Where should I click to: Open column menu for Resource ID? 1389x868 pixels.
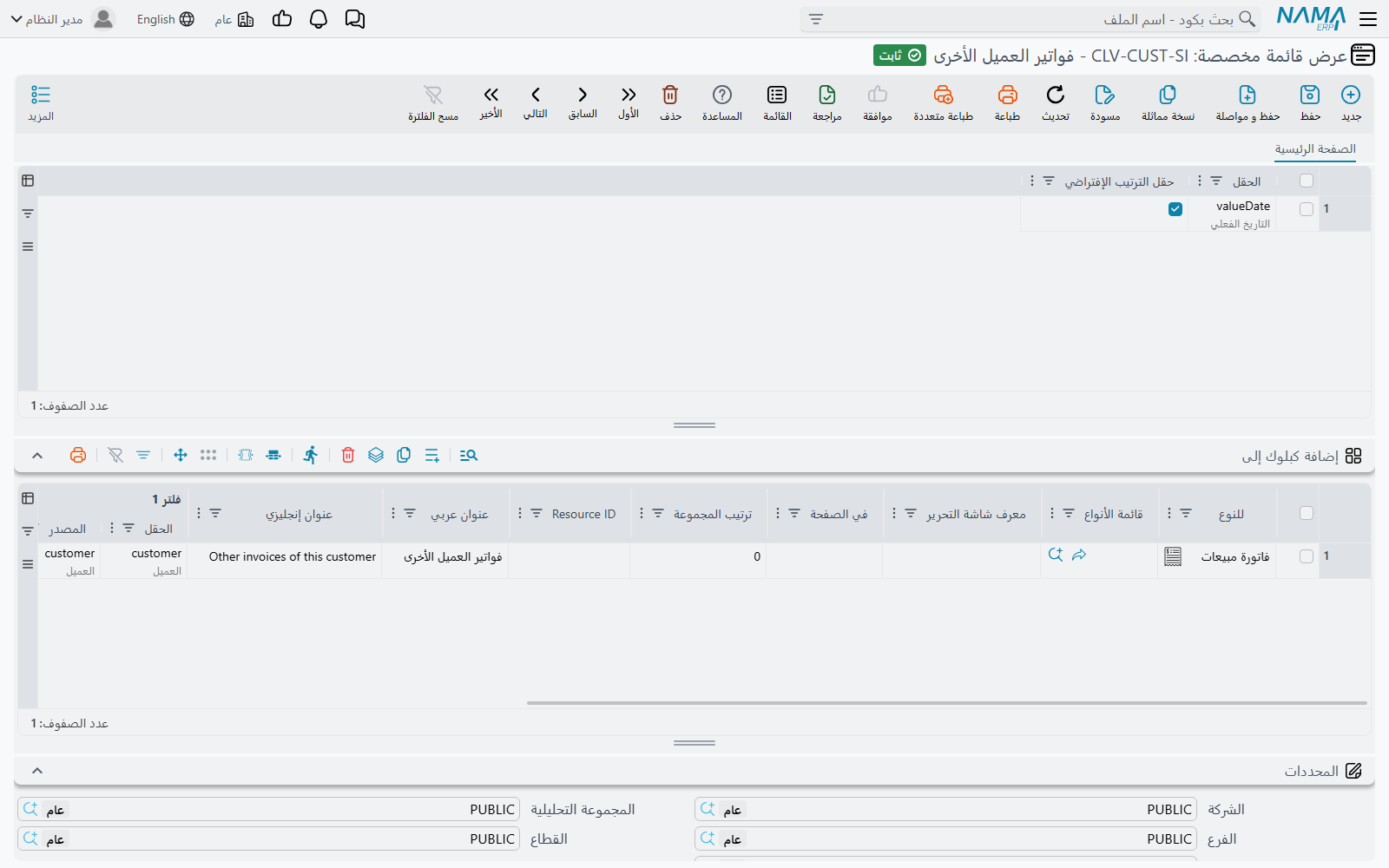point(520,513)
